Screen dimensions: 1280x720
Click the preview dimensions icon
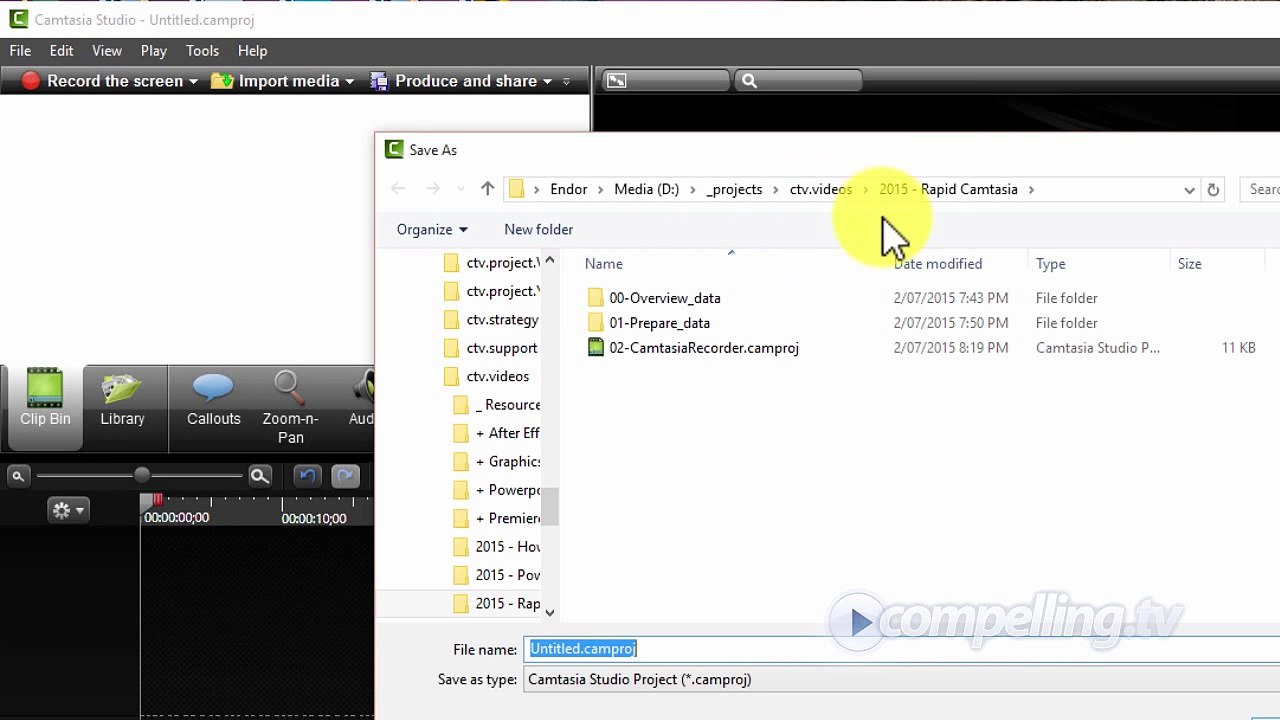click(616, 81)
